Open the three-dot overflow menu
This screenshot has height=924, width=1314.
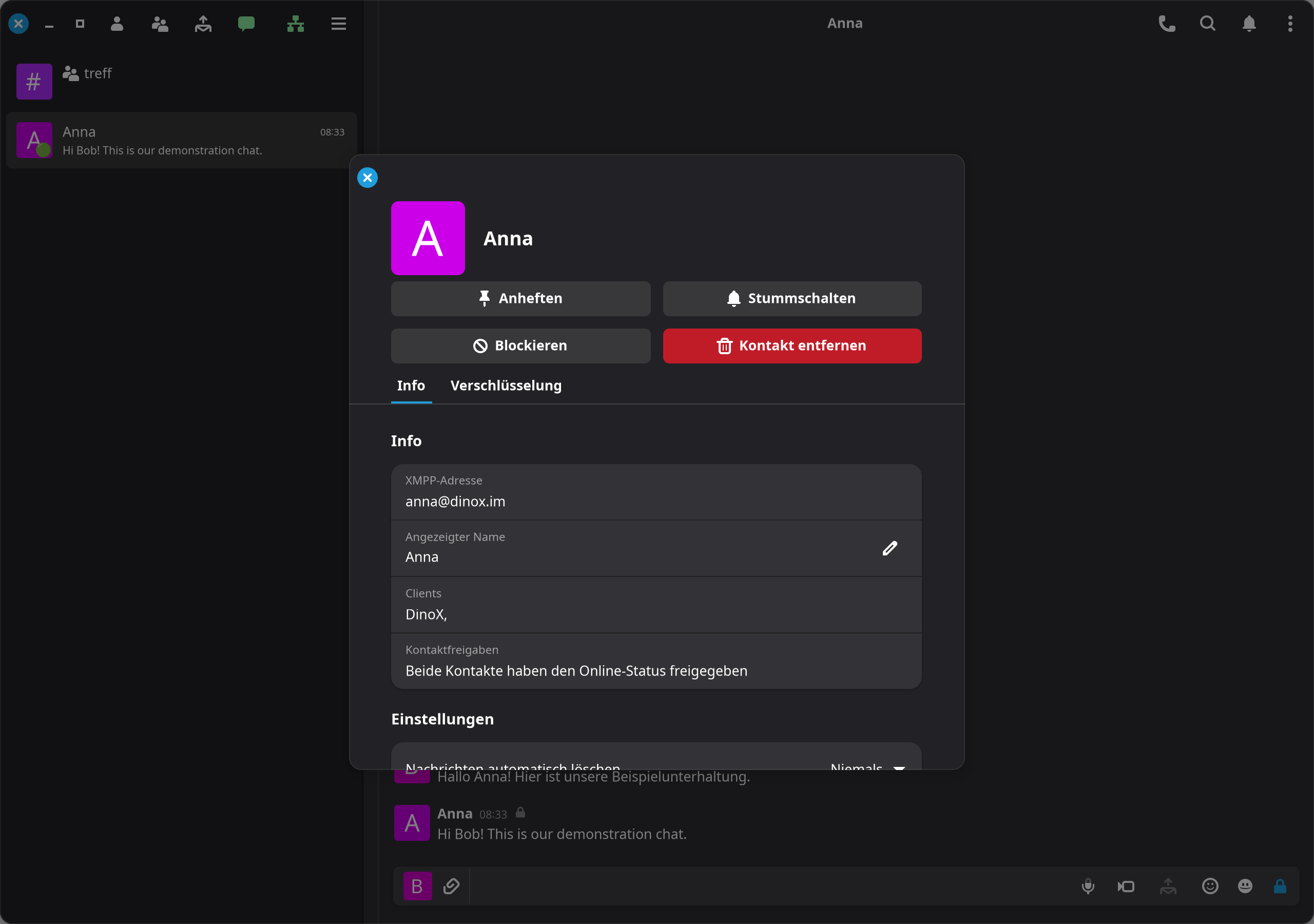(x=1290, y=24)
